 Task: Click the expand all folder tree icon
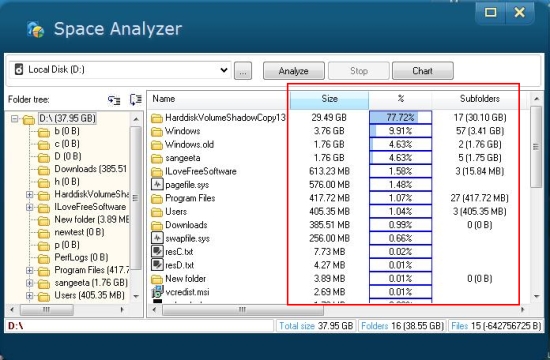[114, 100]
